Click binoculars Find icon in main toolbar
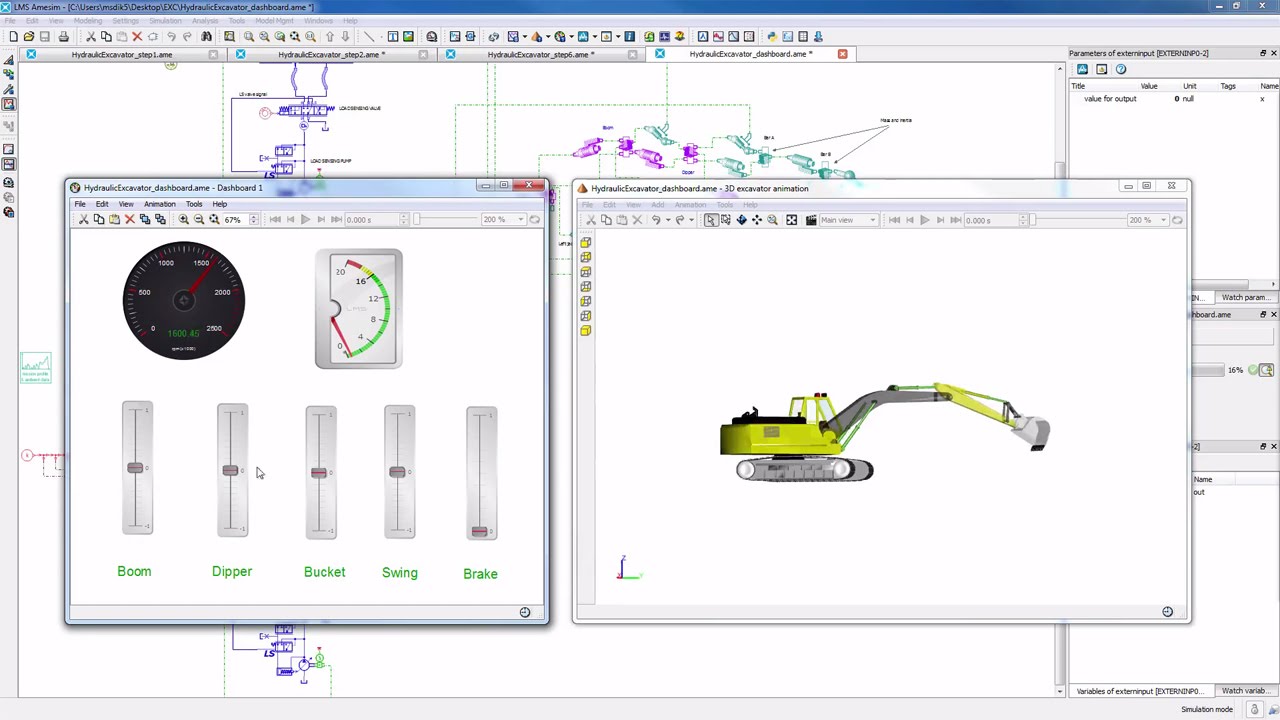Image resolution: width=1280 pixels, height=720 pixels. (207, 37)
